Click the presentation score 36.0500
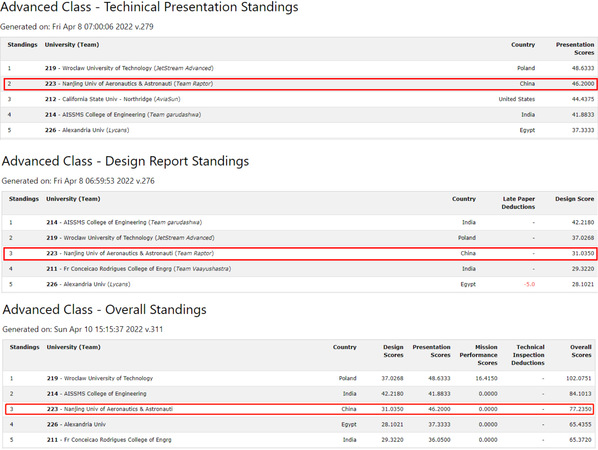The height and width of the screenshot is (450, 598). (439, 440)
